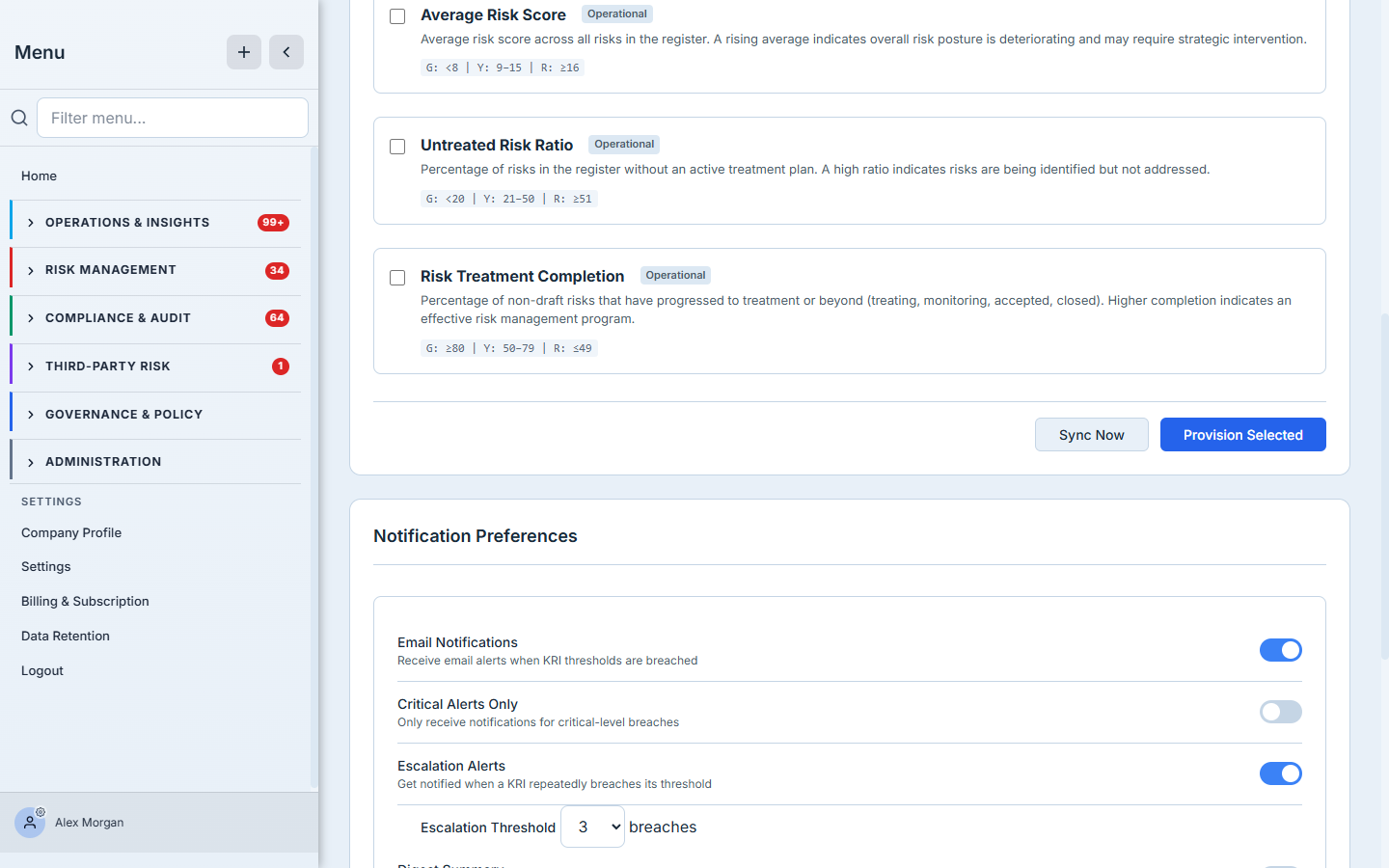Expand Operations & Insights chevron

tap(31, 223)
